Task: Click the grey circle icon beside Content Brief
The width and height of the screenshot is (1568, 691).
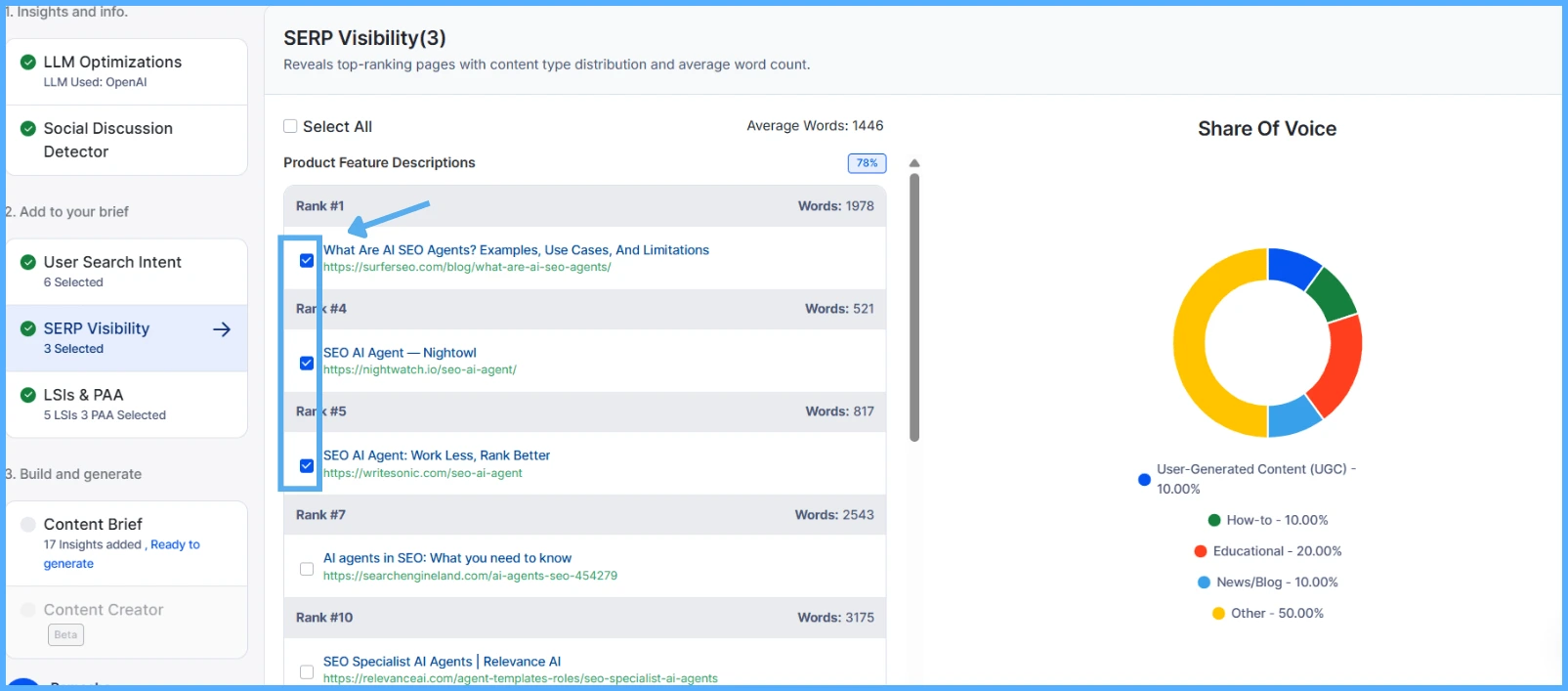Action: [x=28, y=525]
